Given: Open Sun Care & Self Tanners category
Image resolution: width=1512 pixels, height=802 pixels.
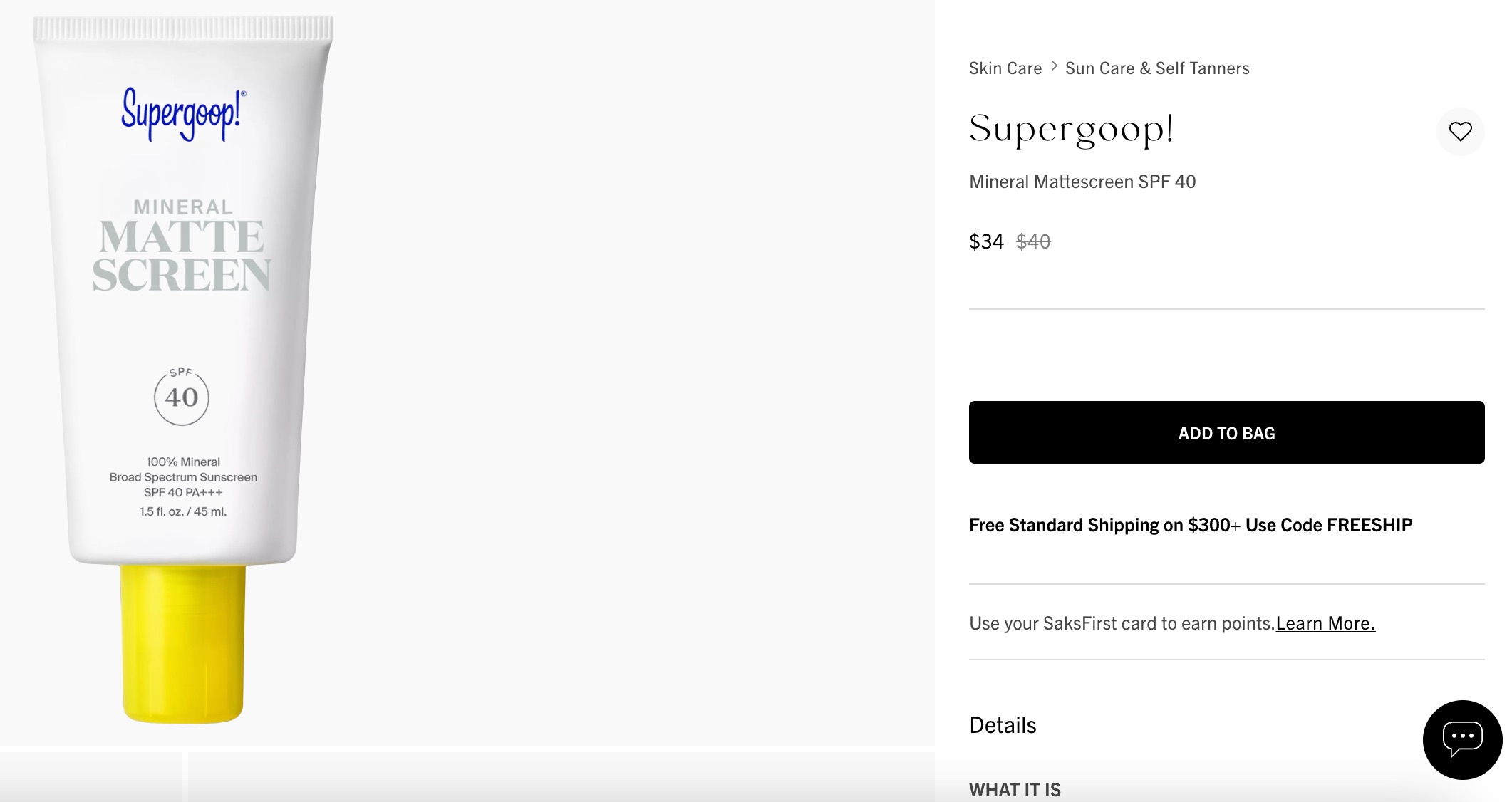Looking at the screenshot, I should click(1156, 68).
